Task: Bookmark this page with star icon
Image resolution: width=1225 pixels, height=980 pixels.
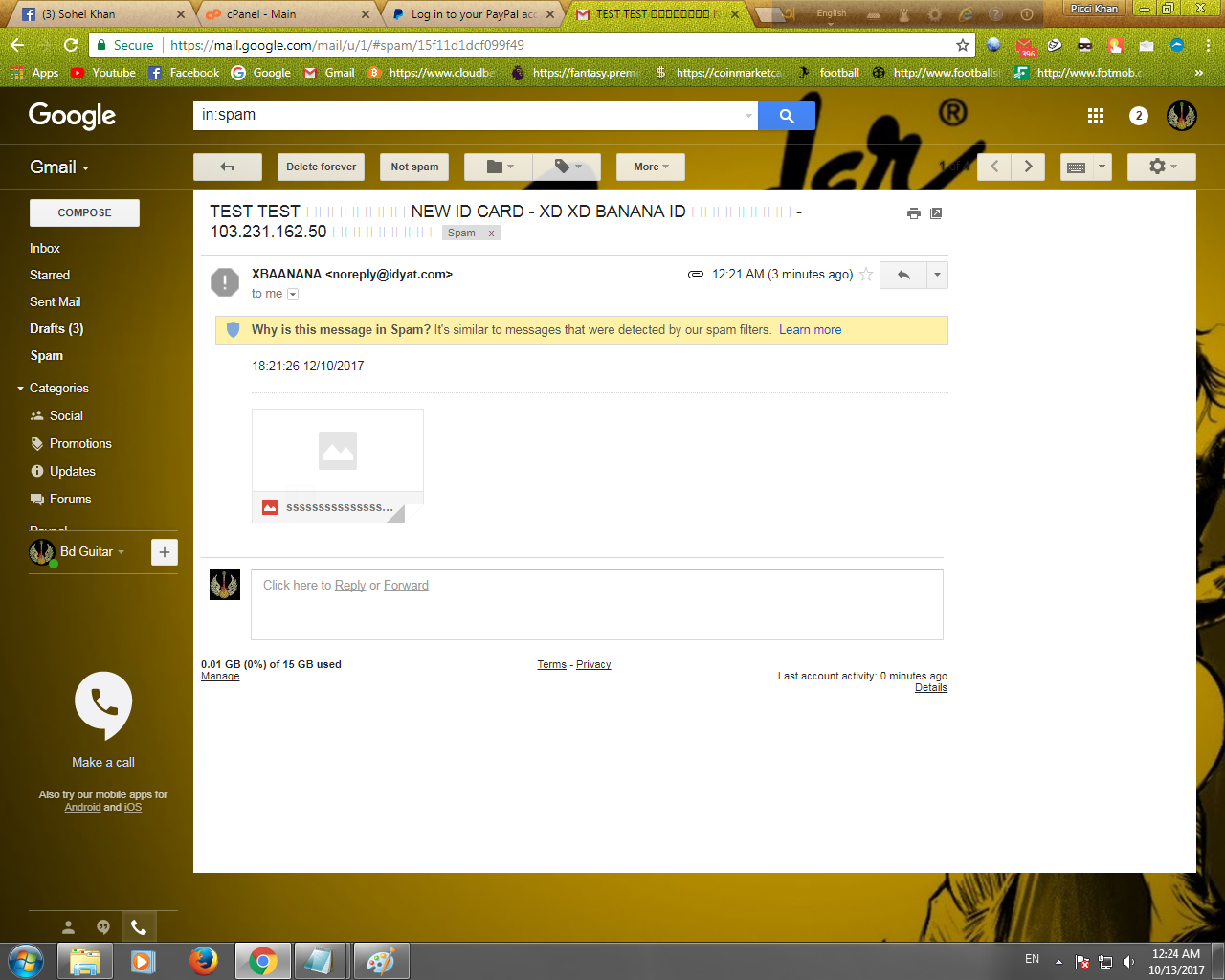Action: (963, 45)
